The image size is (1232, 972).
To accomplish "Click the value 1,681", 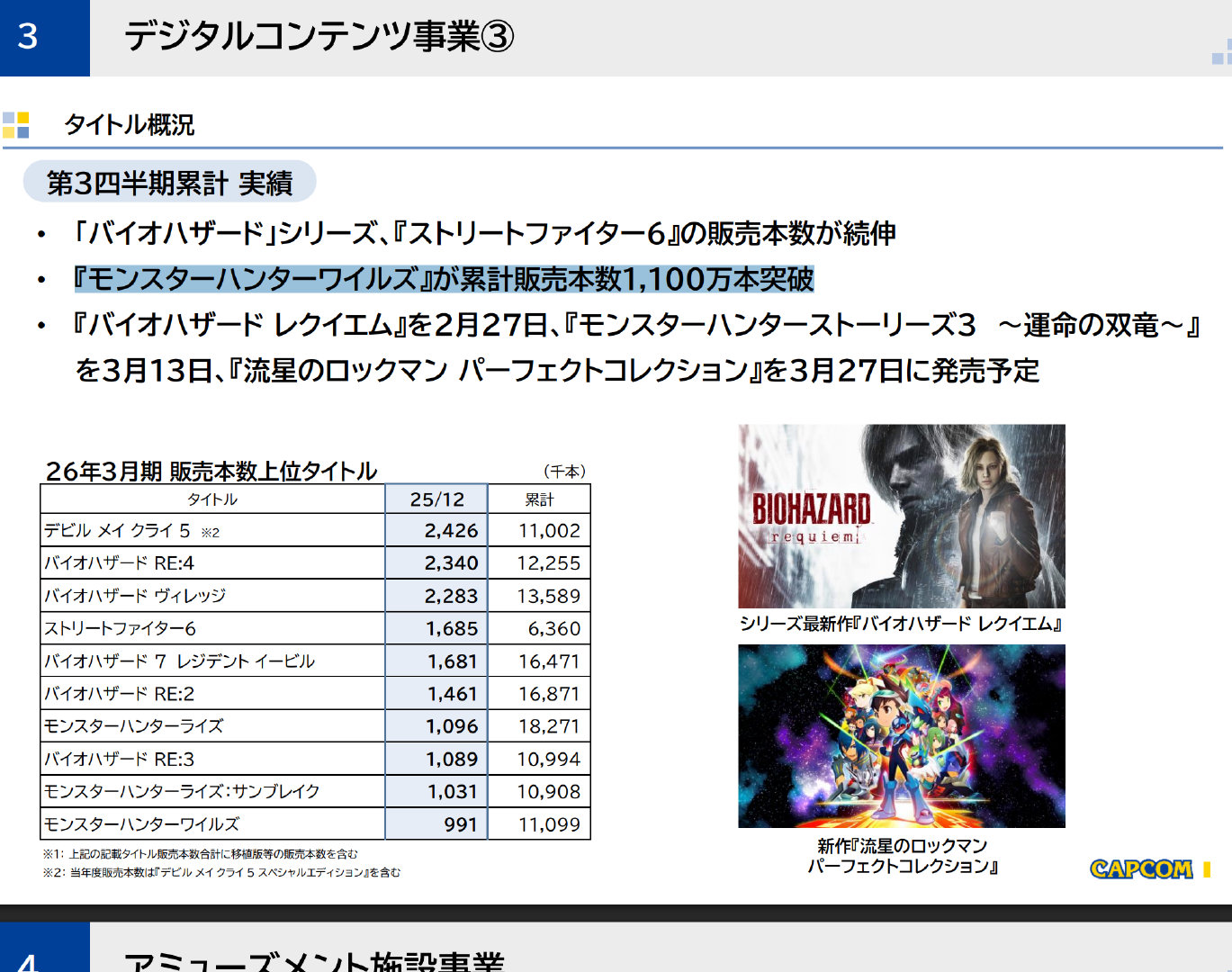I will pos(453,661).
